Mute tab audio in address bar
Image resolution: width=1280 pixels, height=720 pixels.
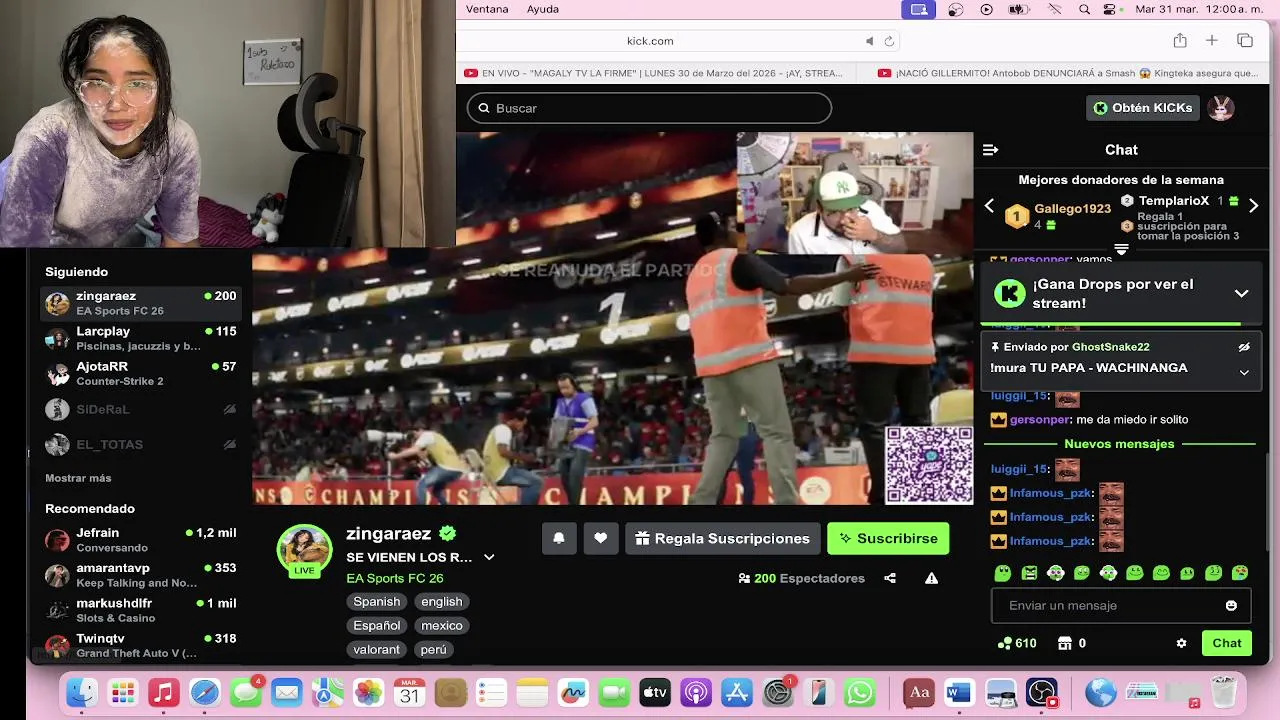pyautogui.click(x=869, y=41)
